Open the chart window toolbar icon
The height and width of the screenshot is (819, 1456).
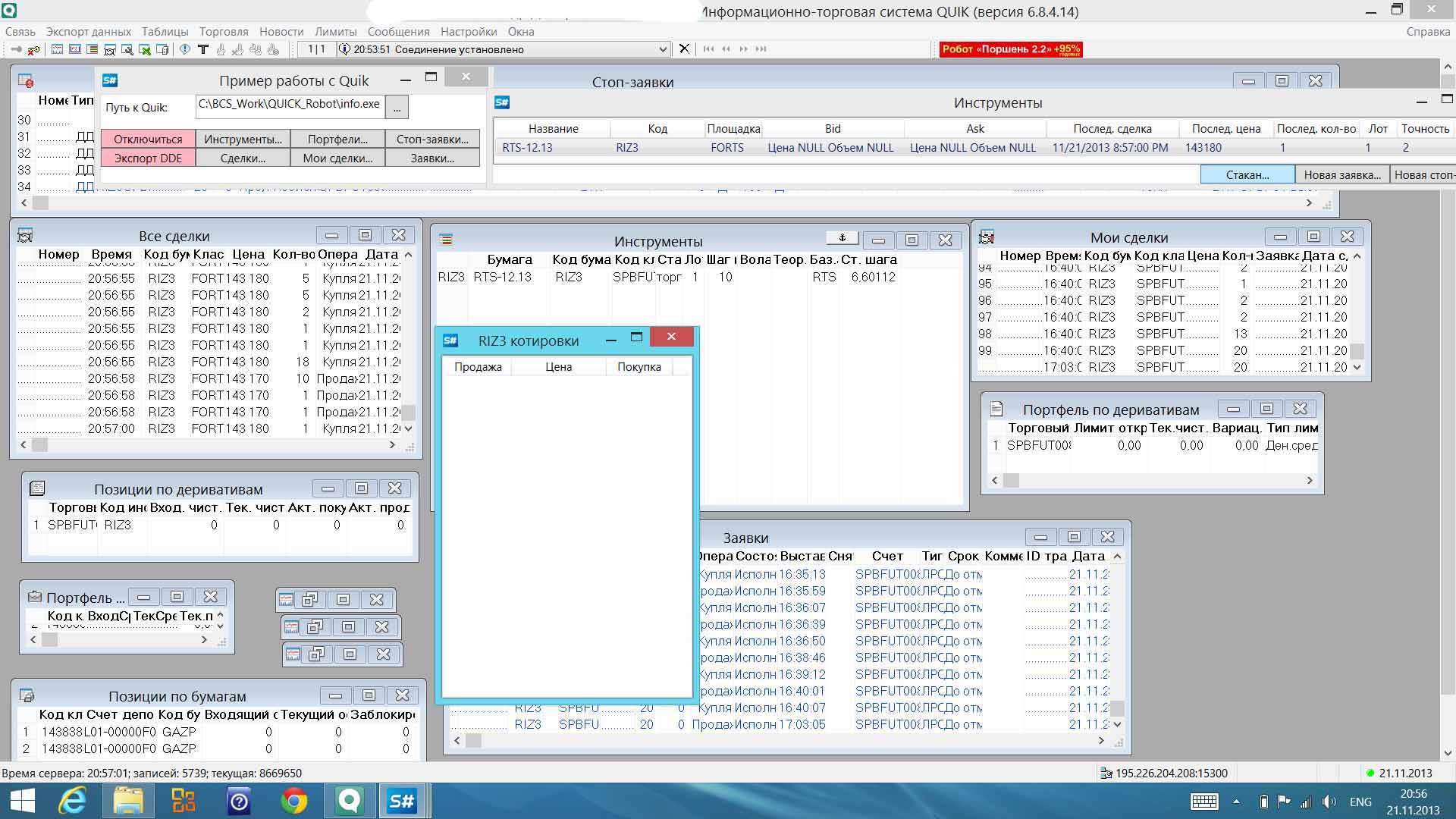click(58, 49)
